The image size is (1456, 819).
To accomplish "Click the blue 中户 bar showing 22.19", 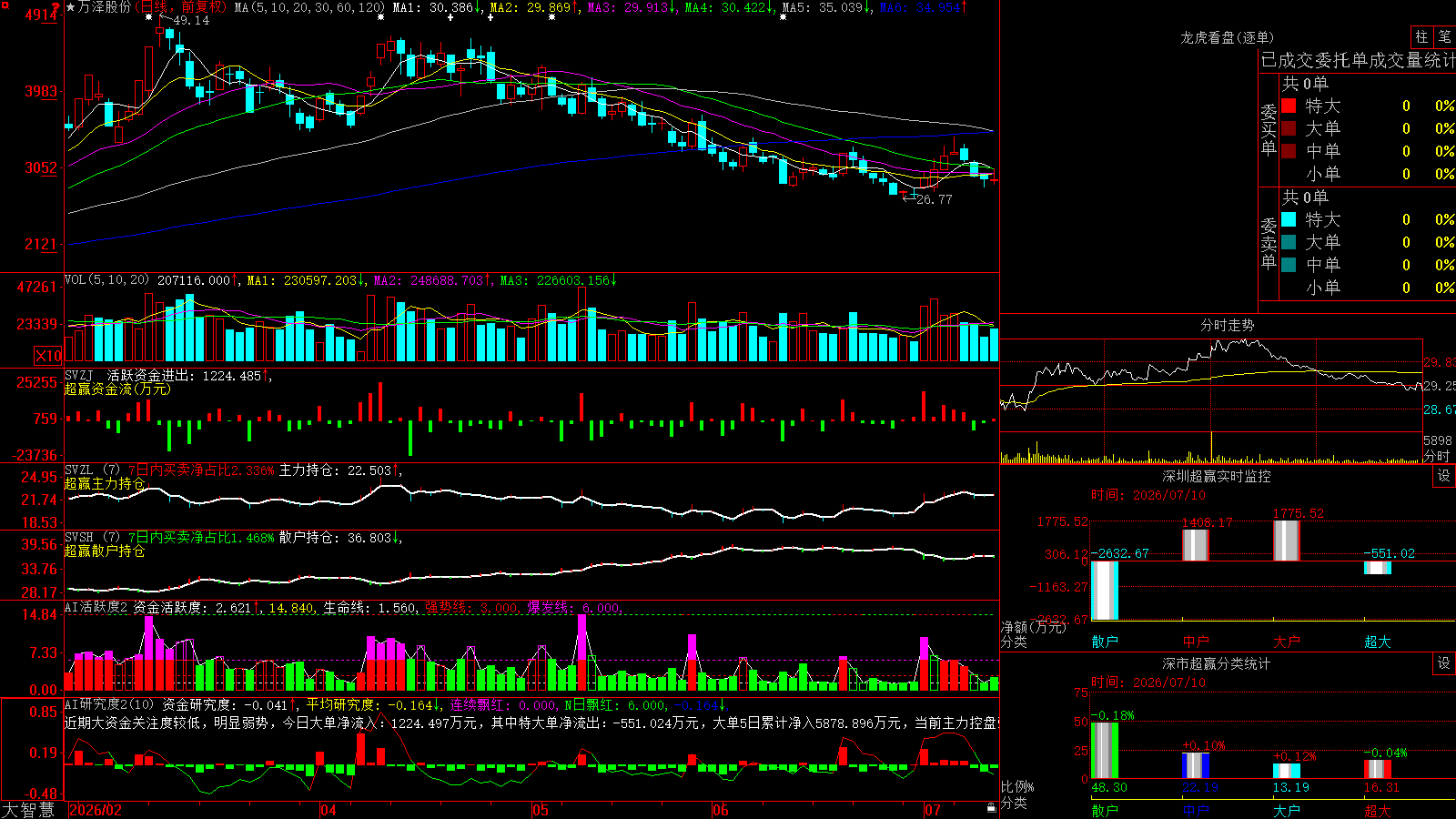I will coord(1196,765).
